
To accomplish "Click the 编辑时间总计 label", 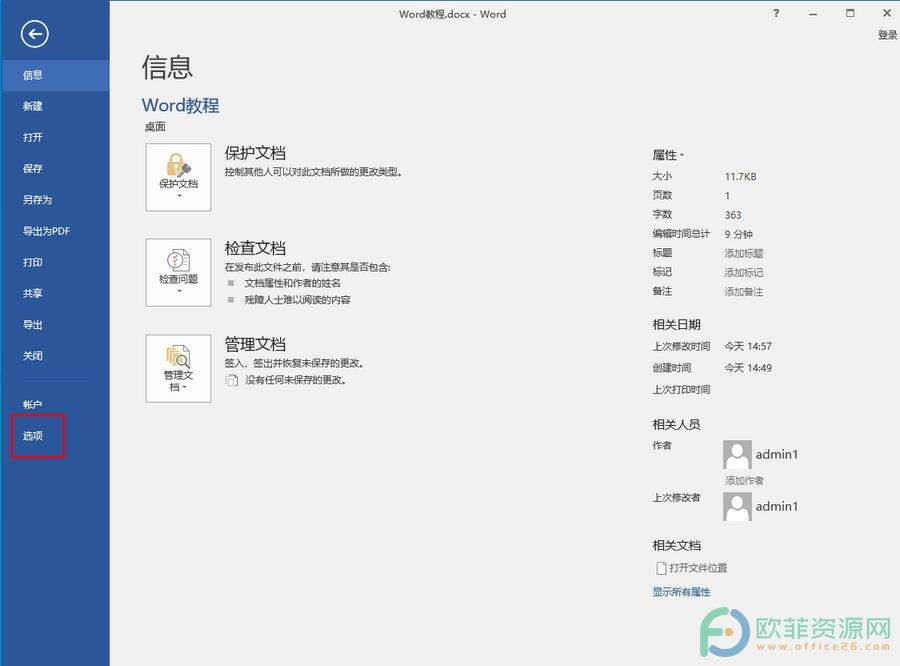I will (x=681, y=234).
